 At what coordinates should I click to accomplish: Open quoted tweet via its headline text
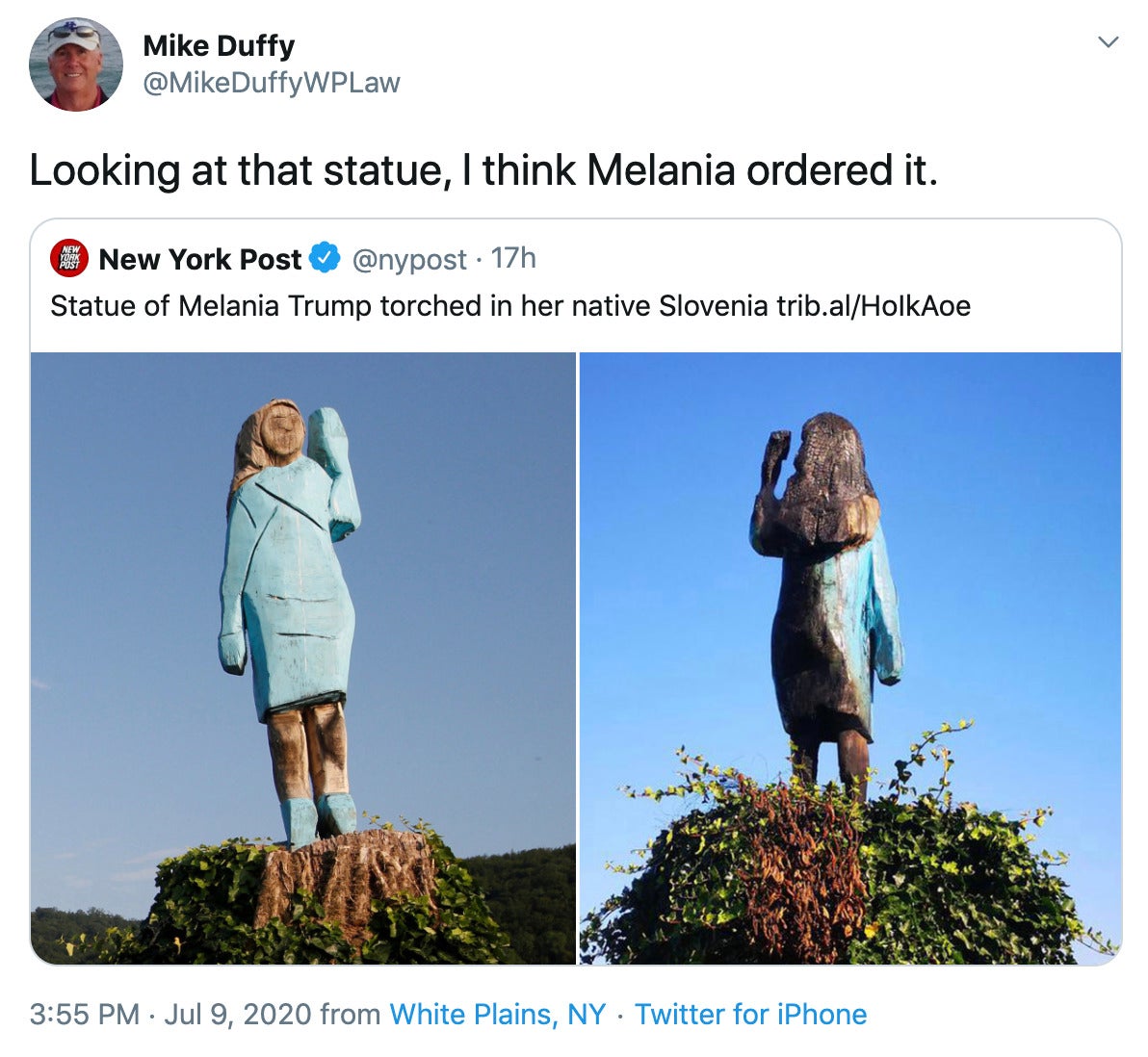click(x=408, y=306)
